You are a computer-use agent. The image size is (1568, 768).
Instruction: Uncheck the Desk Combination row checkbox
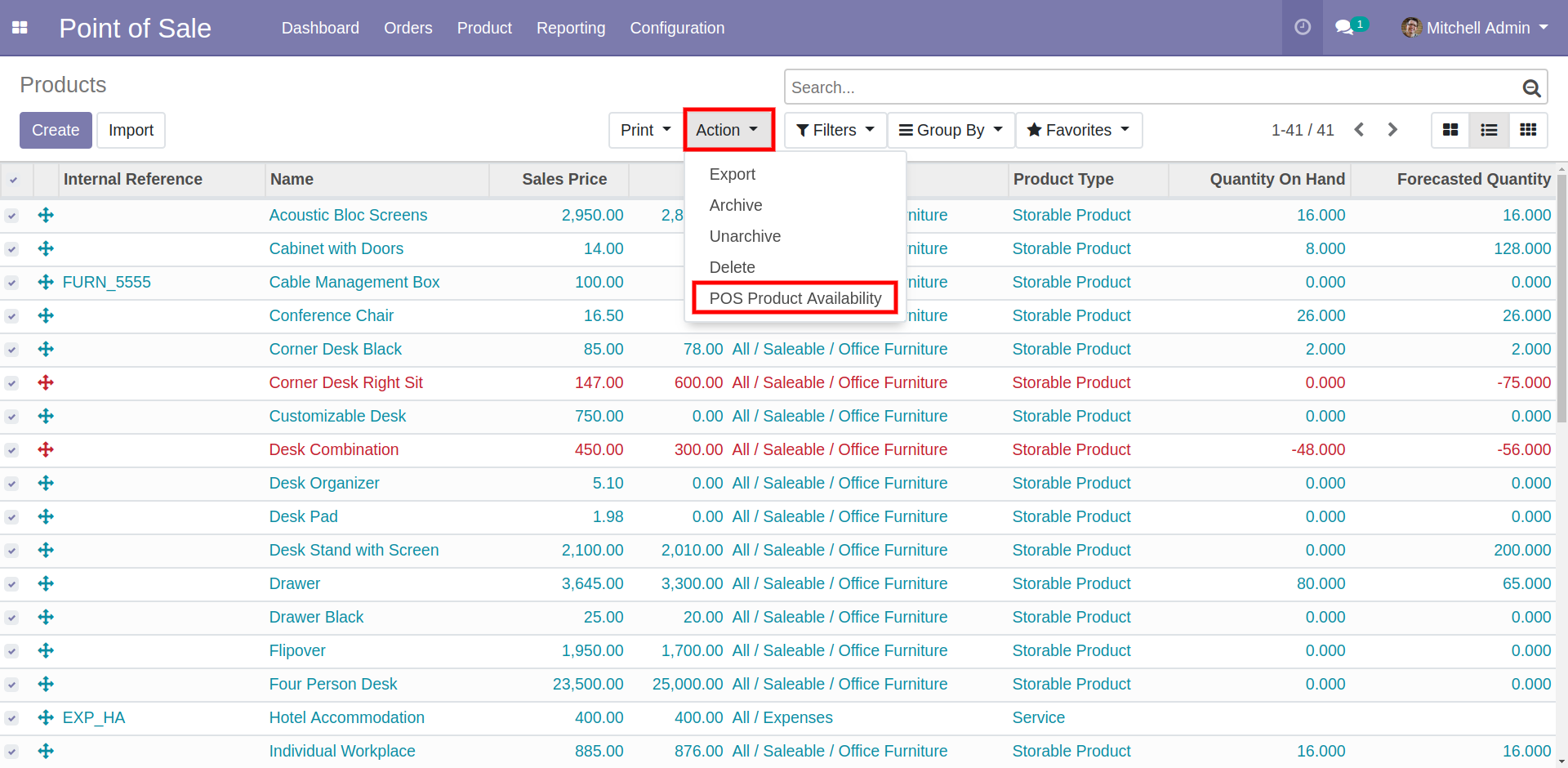pyautogui.click(x=11, y=450)
